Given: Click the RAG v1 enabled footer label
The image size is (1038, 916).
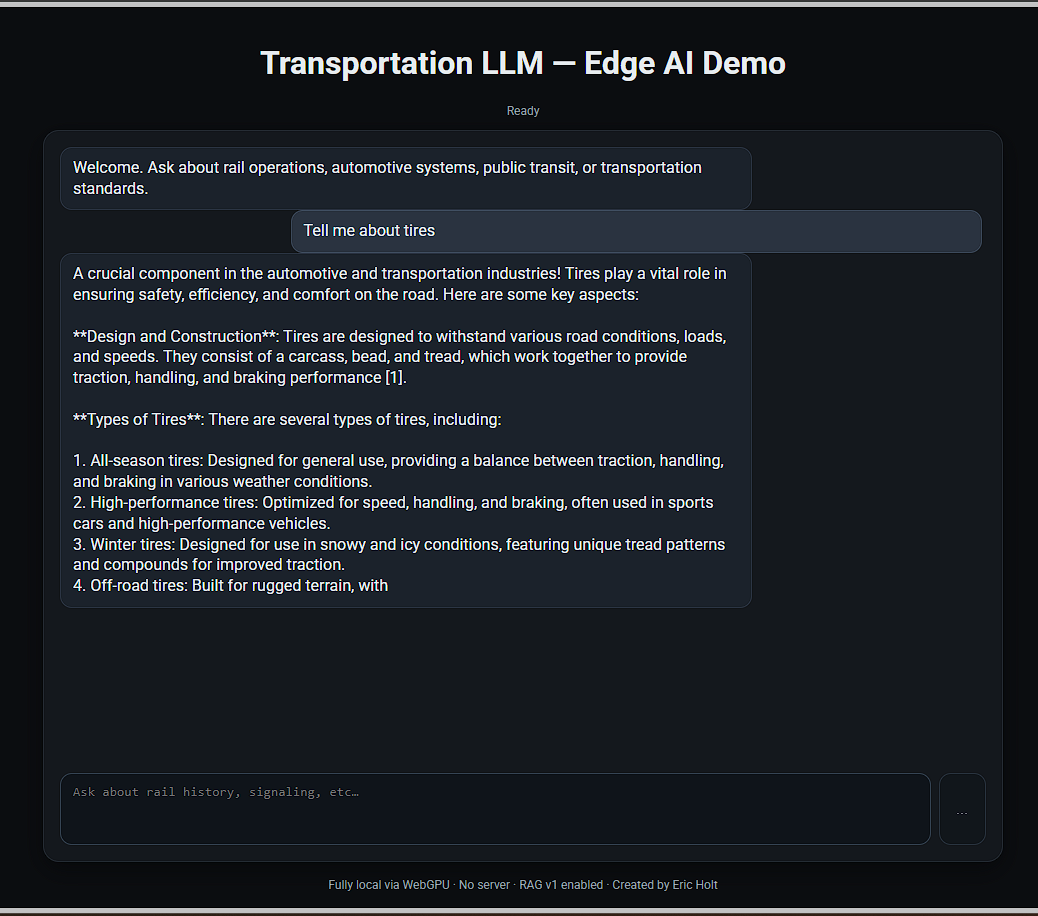Looking at the screenshot, I should (x=561, y=885).
